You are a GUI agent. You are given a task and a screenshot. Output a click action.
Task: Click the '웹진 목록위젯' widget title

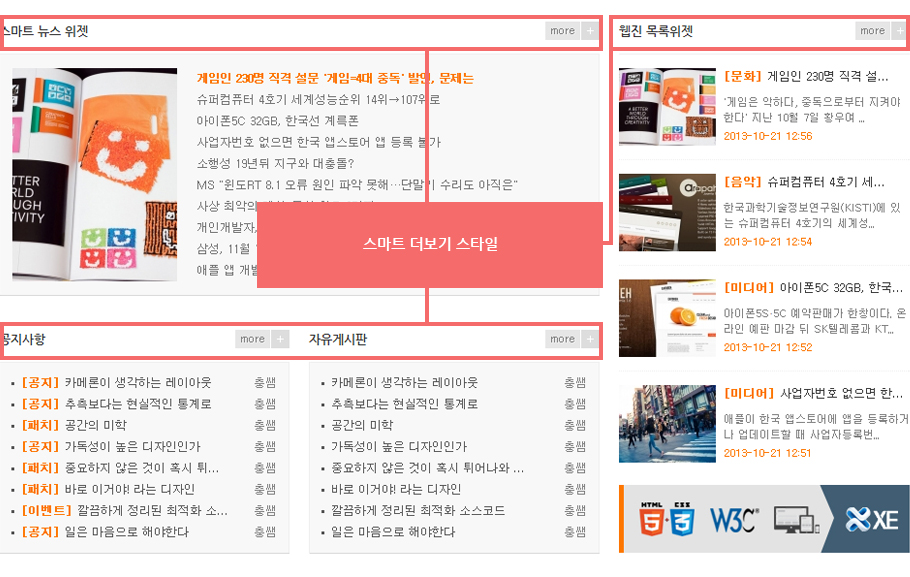(x=656, y=31)
